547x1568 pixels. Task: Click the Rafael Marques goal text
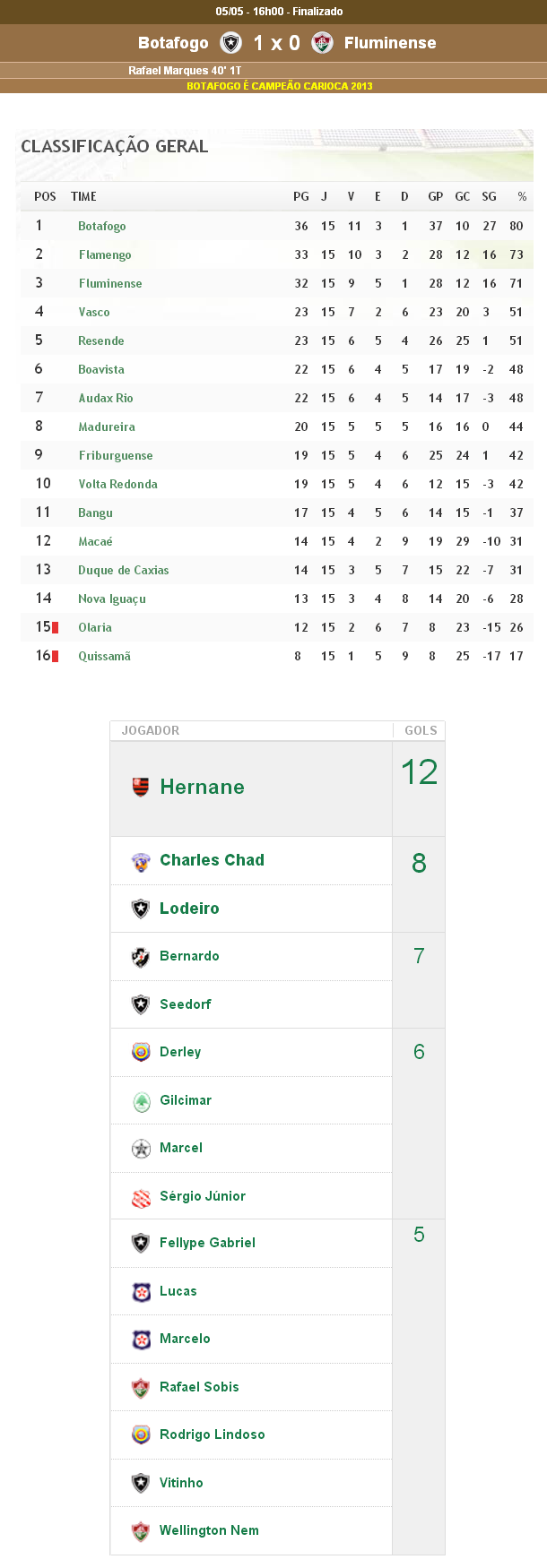(185, 70)
